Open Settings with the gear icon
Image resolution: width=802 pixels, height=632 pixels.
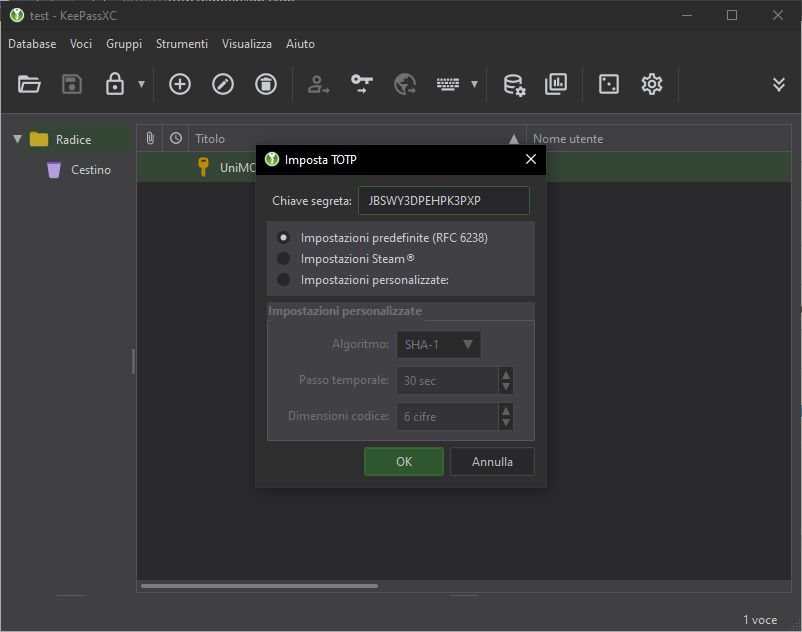(652, 84)
